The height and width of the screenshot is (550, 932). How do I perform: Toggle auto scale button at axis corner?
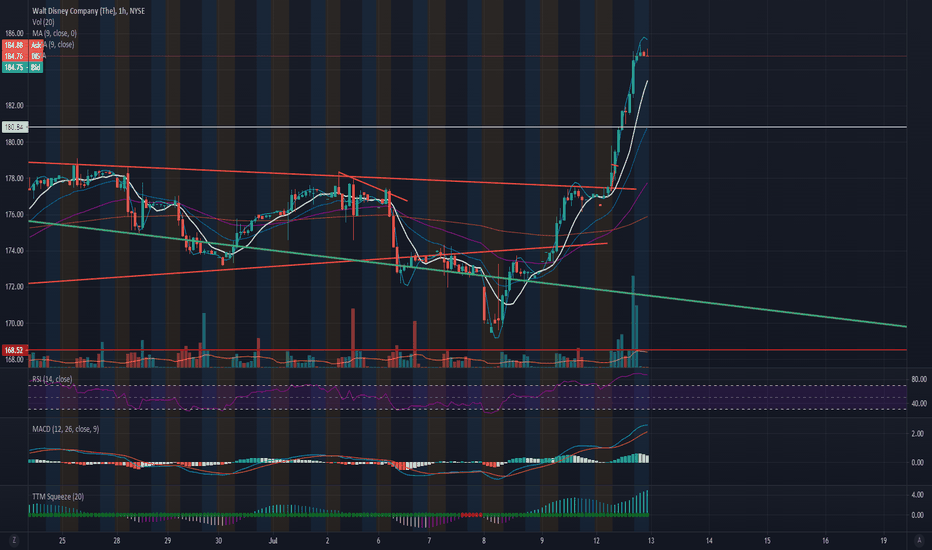(x=919, y=540)
